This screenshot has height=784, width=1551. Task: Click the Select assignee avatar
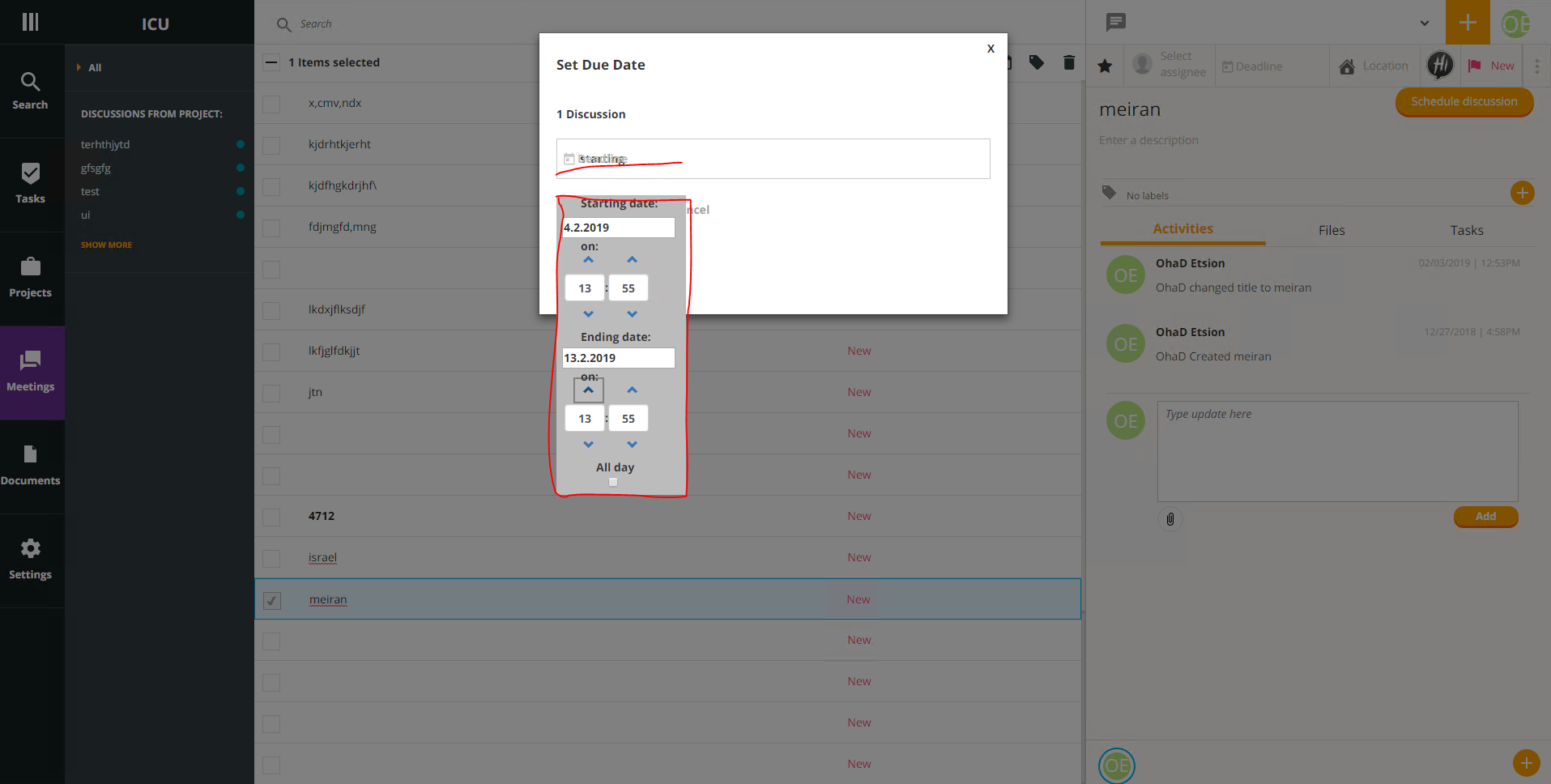point(1142,64)
